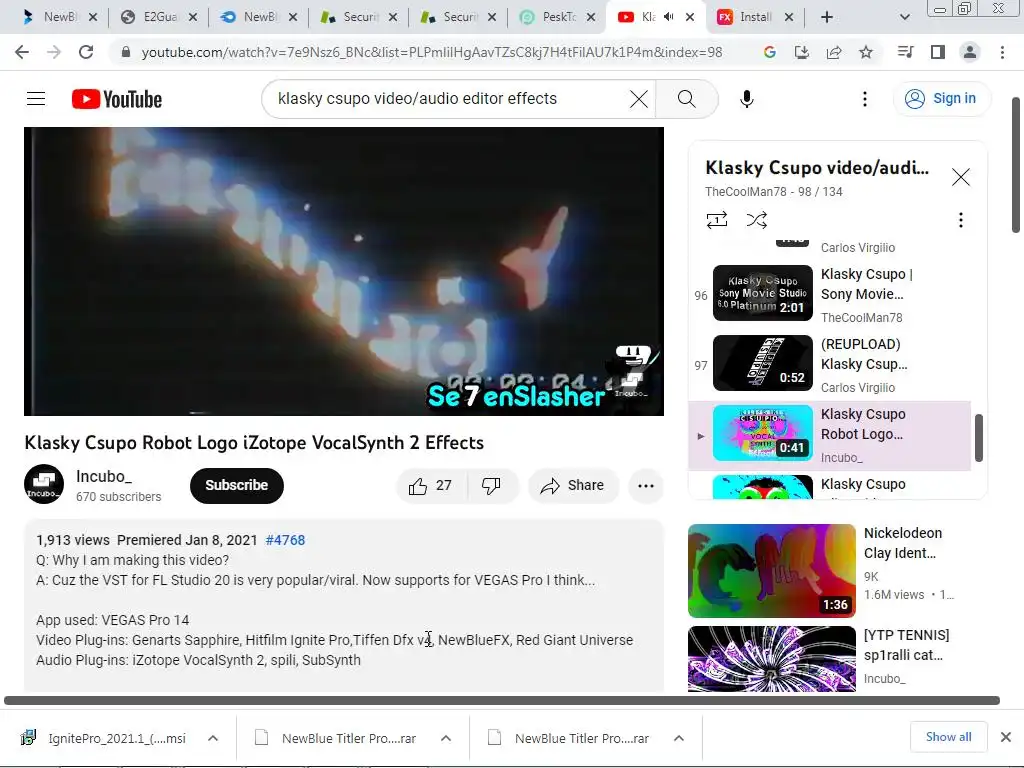1024x768 pixels.
Task: Mute the playing YouTube tab audio icon
Action: coord(669,17)
